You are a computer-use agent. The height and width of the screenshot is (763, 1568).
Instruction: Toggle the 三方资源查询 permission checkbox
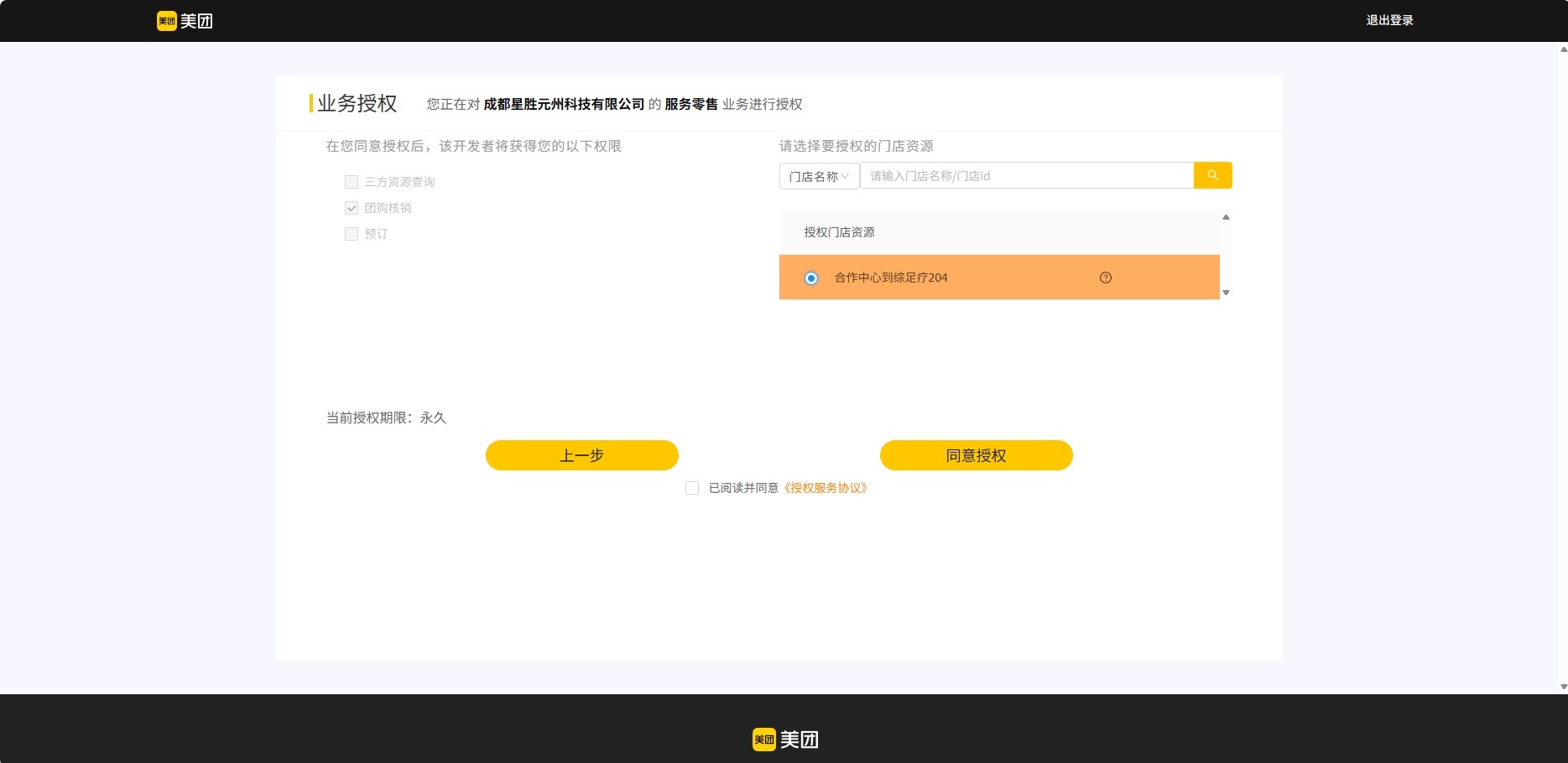tap(352, 182)
